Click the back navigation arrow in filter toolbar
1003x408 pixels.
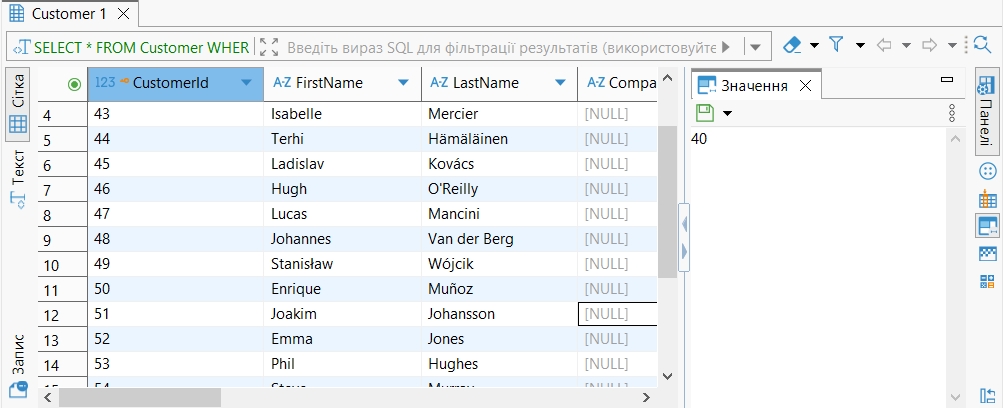[x=884, y=45]
